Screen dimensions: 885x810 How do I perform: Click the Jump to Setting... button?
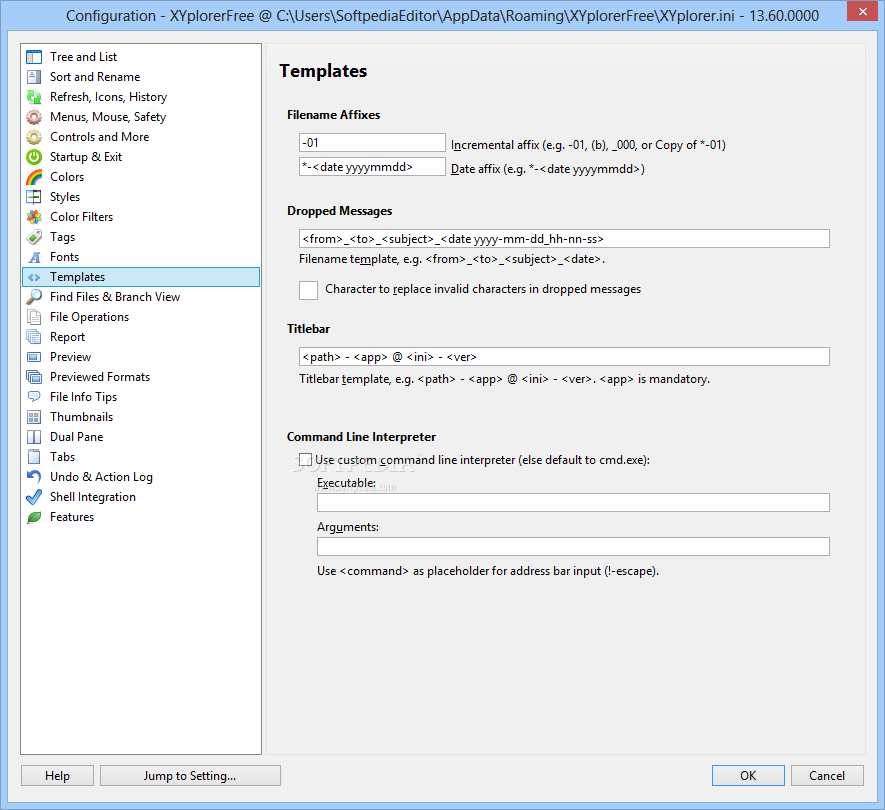[190, 776]
